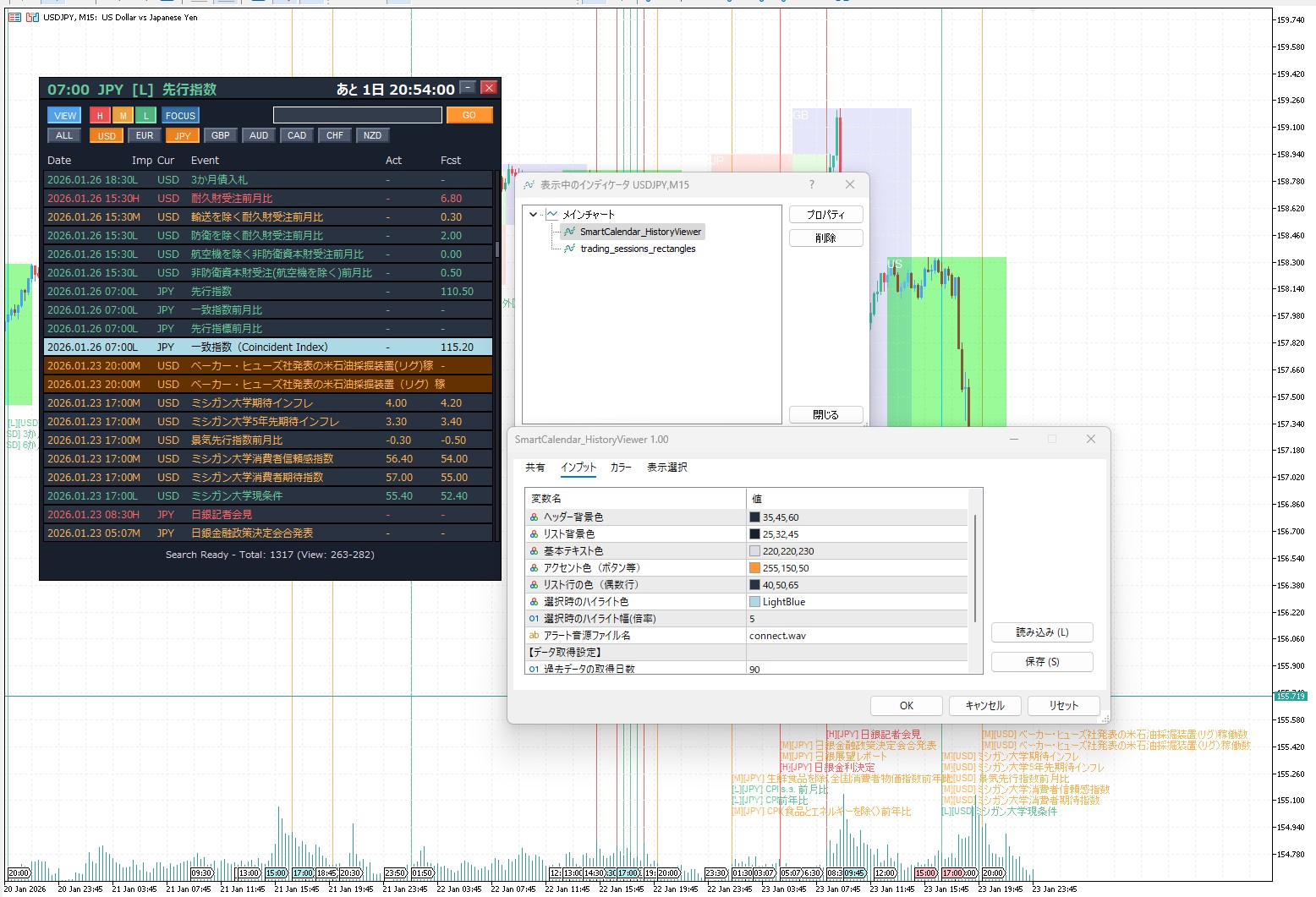Click the メインチャート chart icon
The width and height of the screenshot is (1316, 897).
pyautogui.click(x=552, y=215)
